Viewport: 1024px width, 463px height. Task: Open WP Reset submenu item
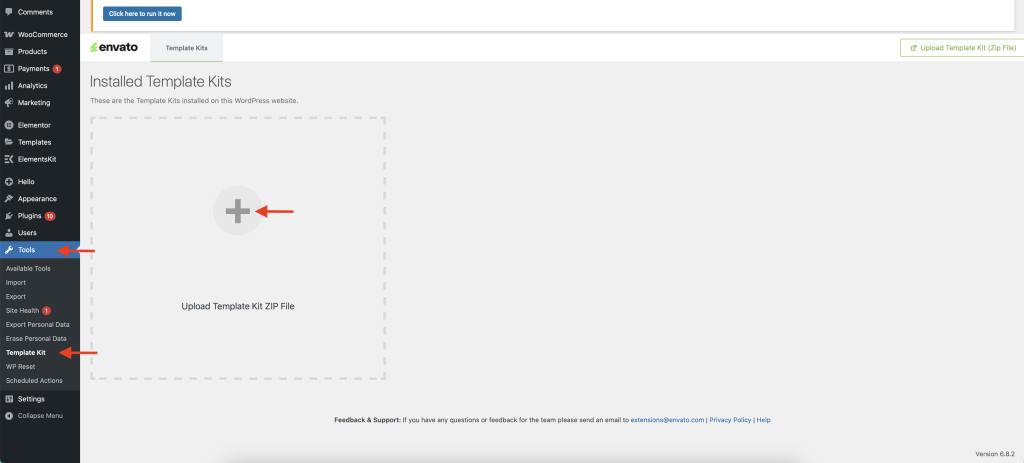[20, 366]
